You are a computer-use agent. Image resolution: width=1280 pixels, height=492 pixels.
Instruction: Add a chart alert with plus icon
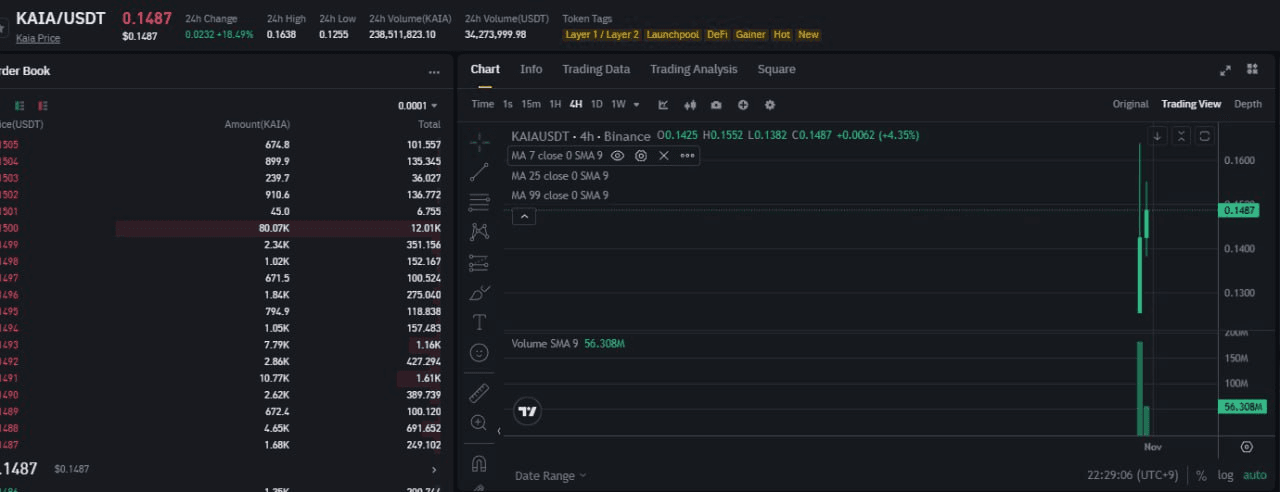743,105
